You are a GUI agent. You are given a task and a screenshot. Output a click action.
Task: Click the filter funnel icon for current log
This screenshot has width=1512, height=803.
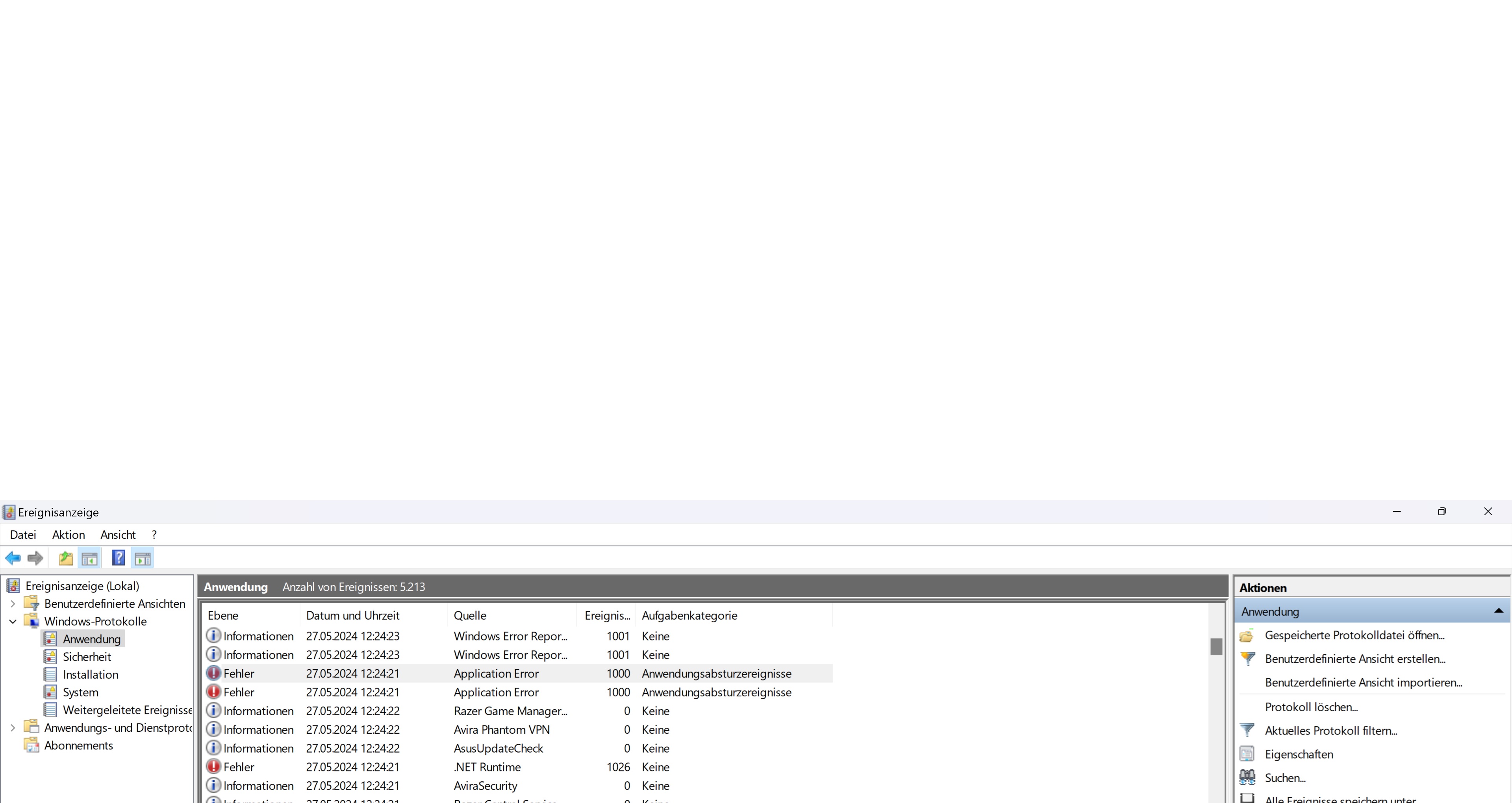[1247, 730]
